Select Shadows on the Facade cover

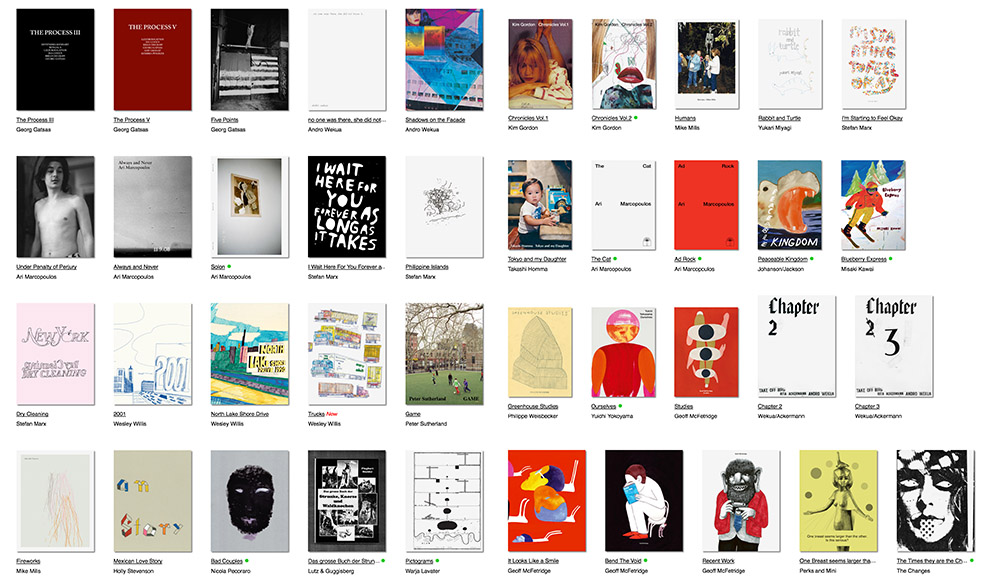pyautogui.click(x=445, y=60)
